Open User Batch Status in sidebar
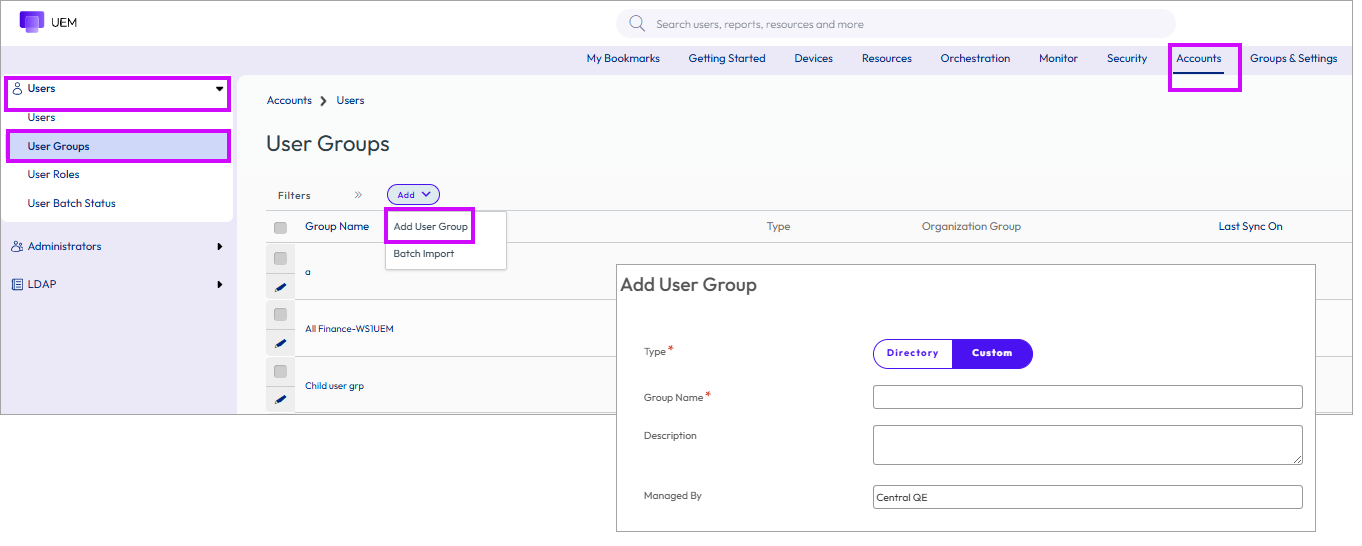Image resolution: width=1362 pixels, height=546 pixels. coord(72,203)
